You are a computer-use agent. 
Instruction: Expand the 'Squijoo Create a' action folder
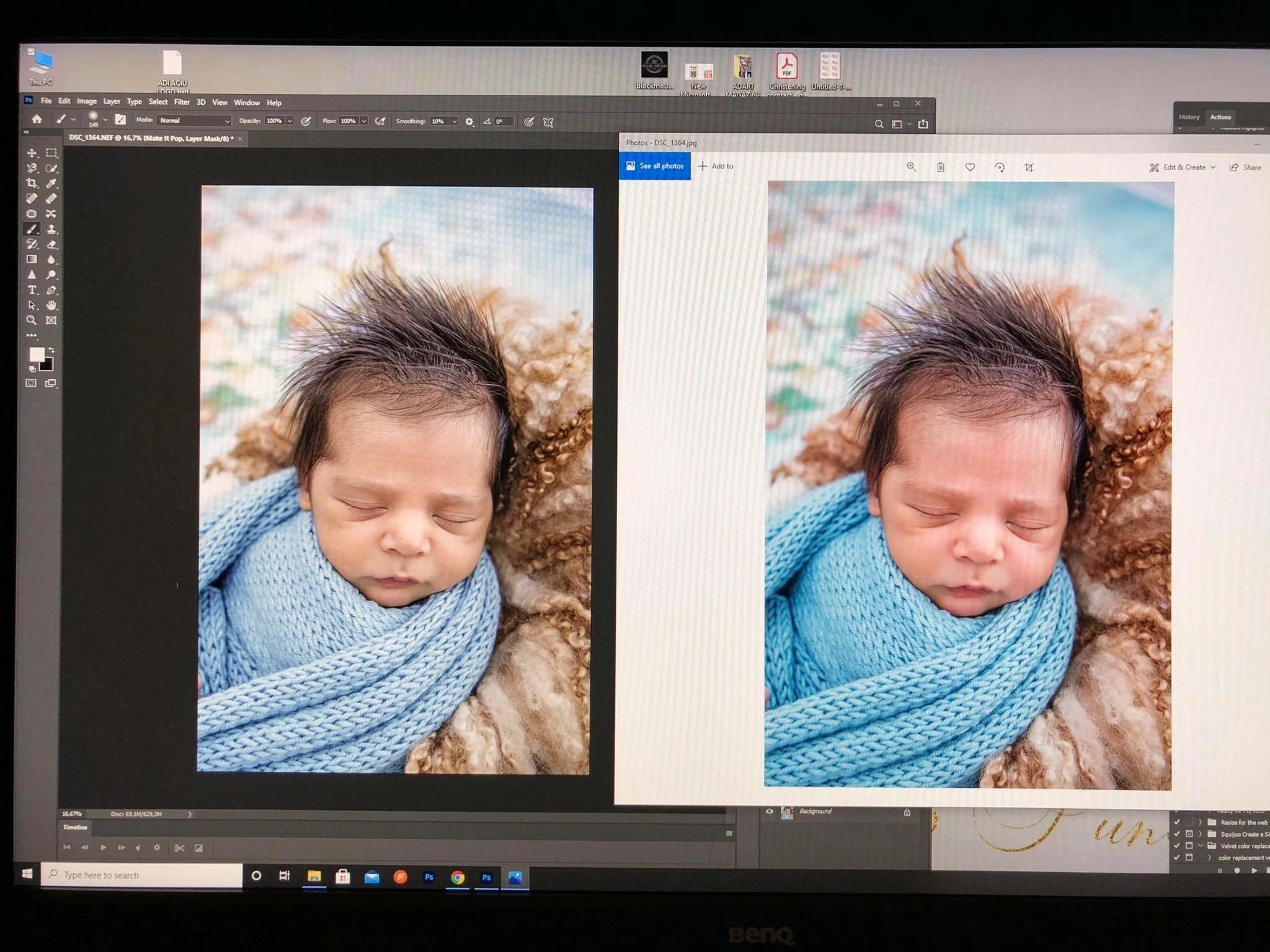point(1200,834)
